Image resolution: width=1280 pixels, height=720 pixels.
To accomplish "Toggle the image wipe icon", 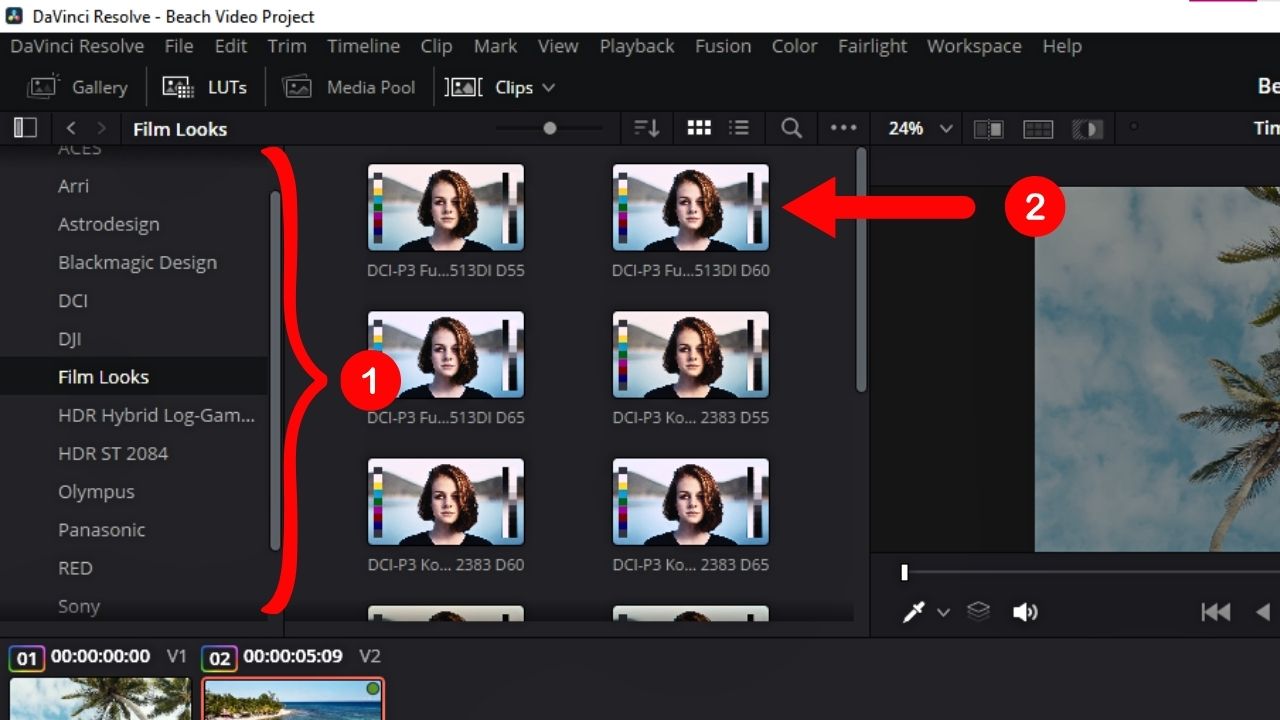I will click(988, 129).
